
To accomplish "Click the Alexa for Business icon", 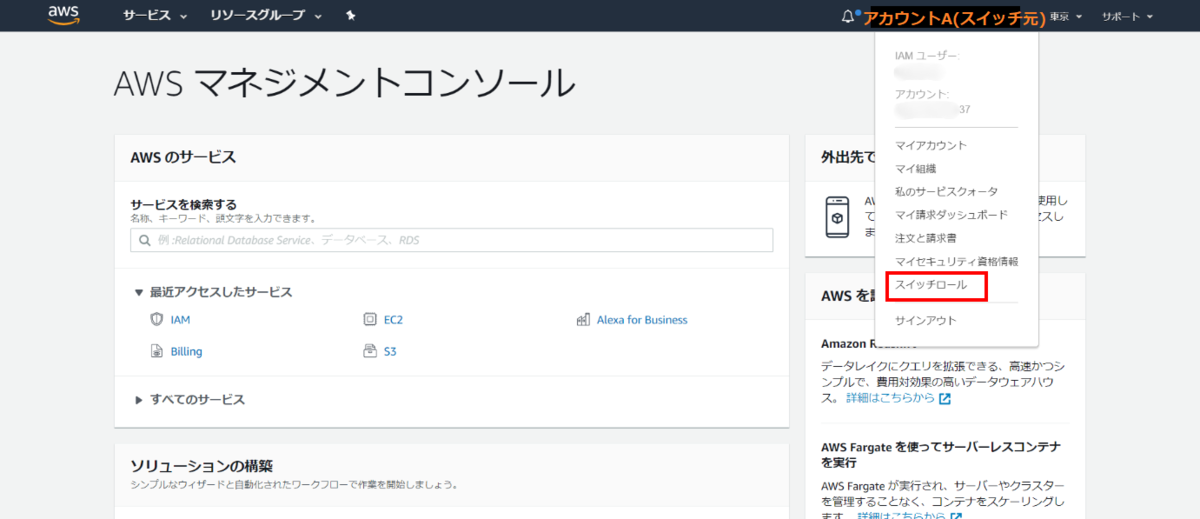I will 583,320.
